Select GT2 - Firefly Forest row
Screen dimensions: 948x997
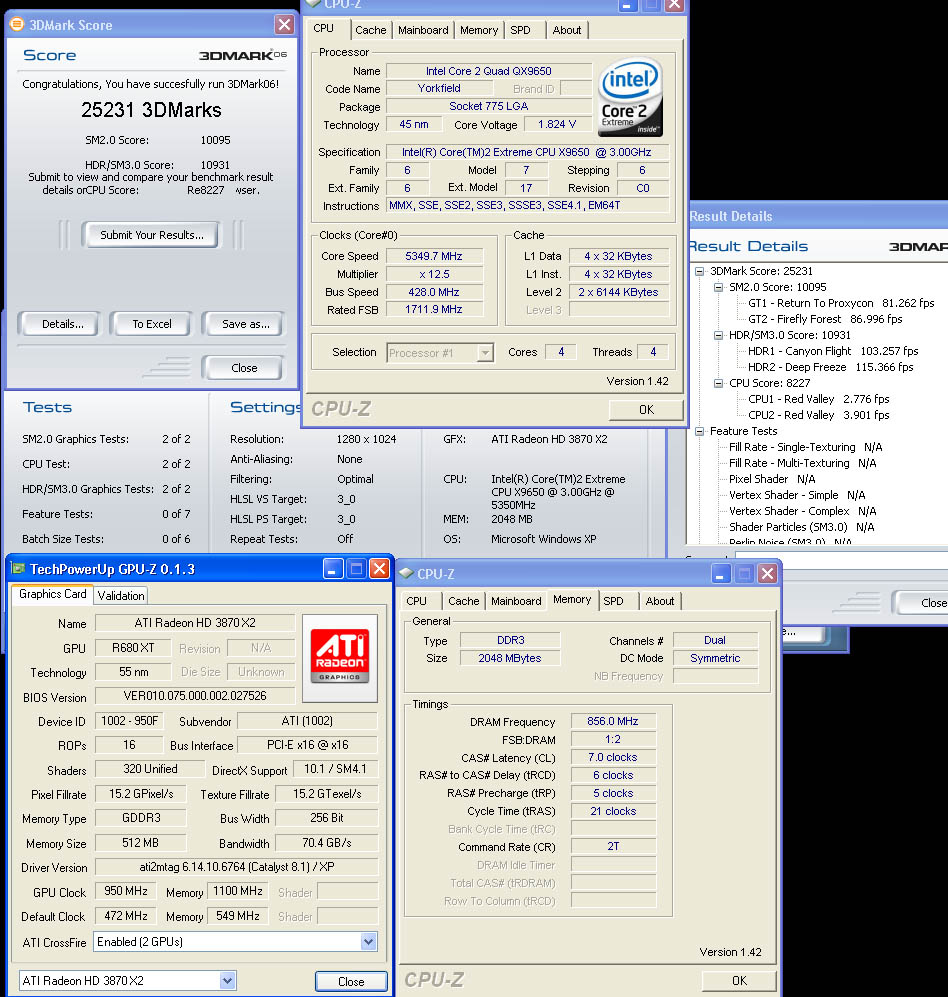coord(825,319)
